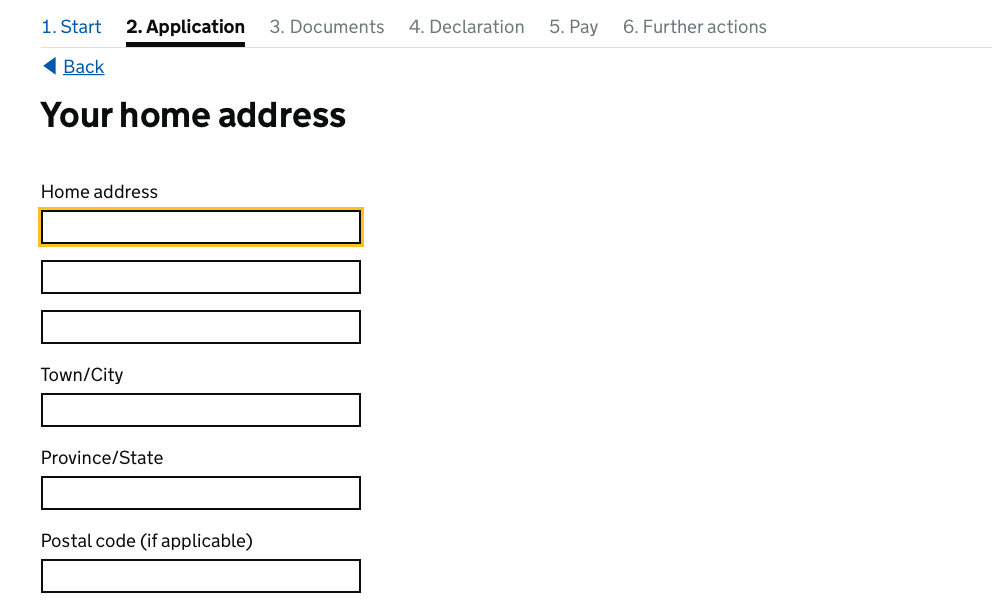This screenshot has height=608, width=992.
Task: Click the second Home address line field
Action: tap(201, 277)
